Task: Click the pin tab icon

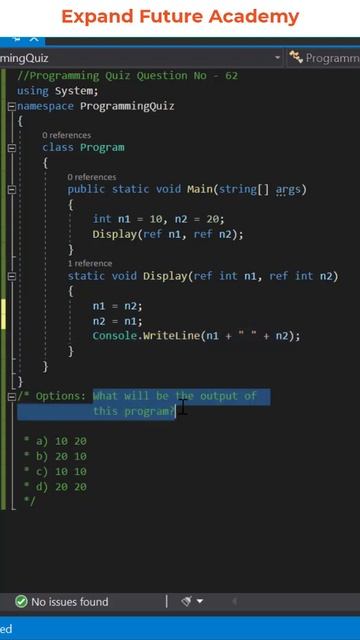Action: pyautogui.click(x=16, y=38)
